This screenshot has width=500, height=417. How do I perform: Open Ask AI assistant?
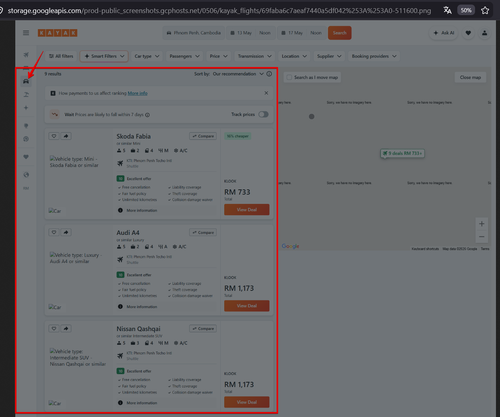click(444, 33)
